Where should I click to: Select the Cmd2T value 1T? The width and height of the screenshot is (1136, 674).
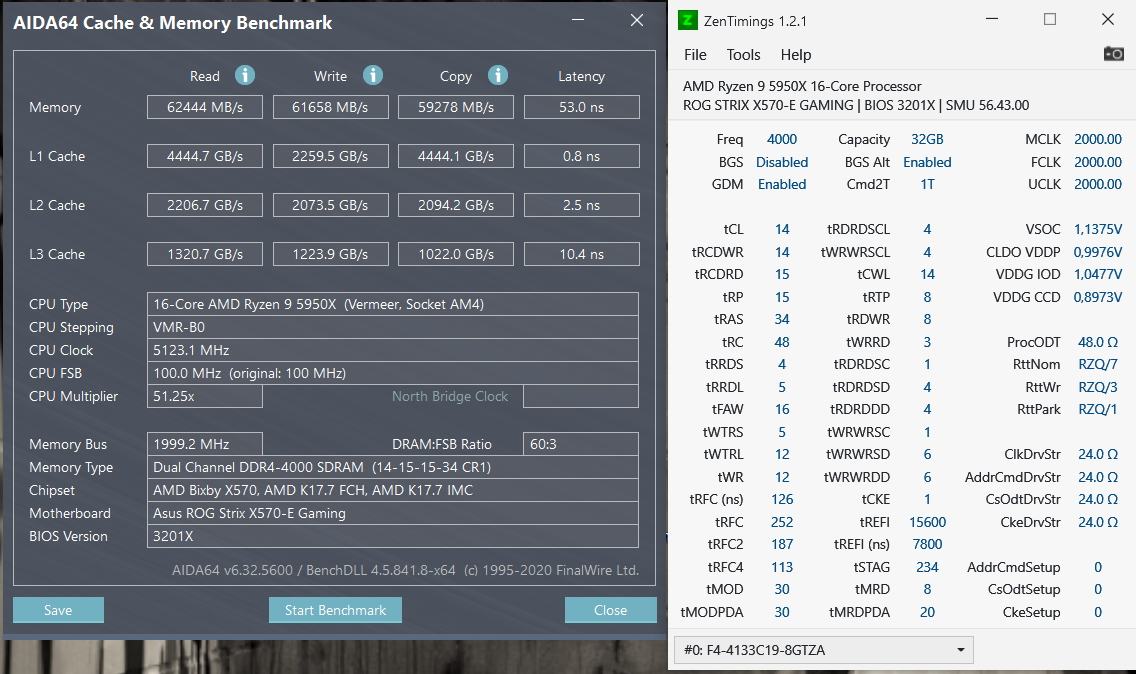coord(927,184)
